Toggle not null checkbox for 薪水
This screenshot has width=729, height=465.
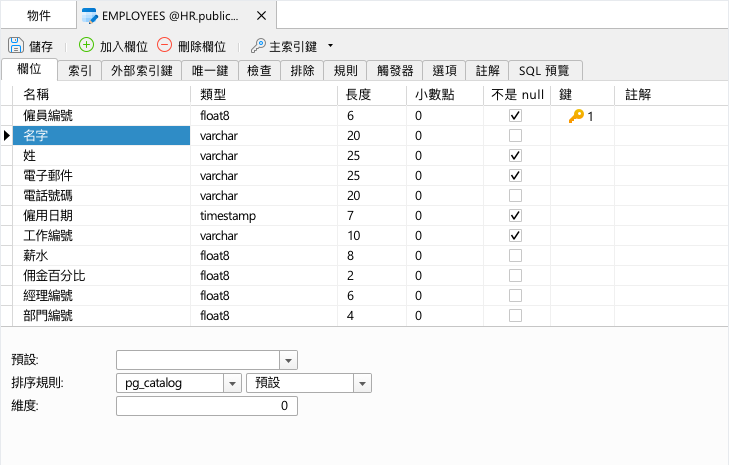click(515, 256)
